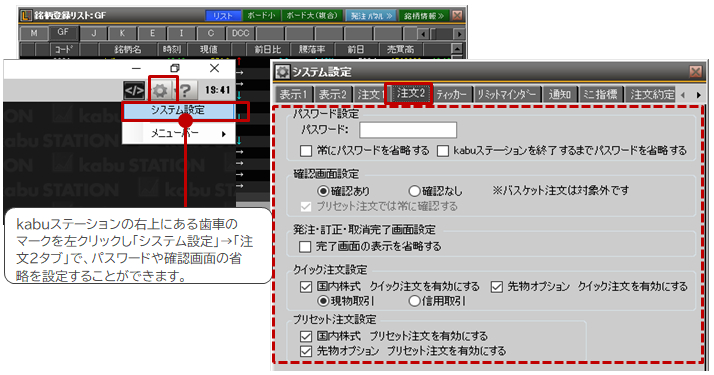714x375 pixels.
Task: Switch to ボード小 view
Action: 261,15
